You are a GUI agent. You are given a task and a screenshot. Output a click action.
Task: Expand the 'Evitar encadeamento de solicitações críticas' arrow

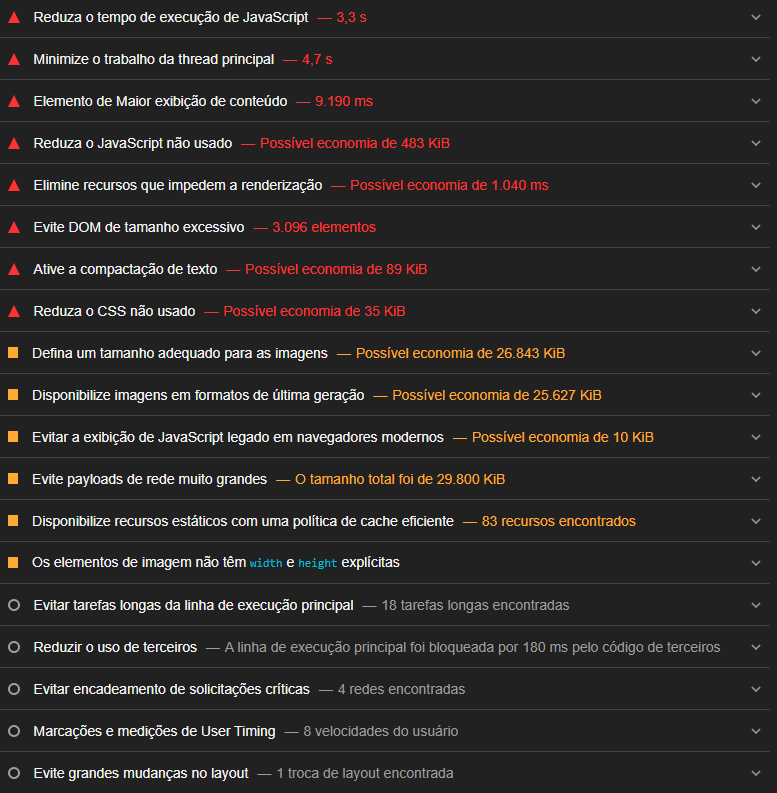point(756,689)
